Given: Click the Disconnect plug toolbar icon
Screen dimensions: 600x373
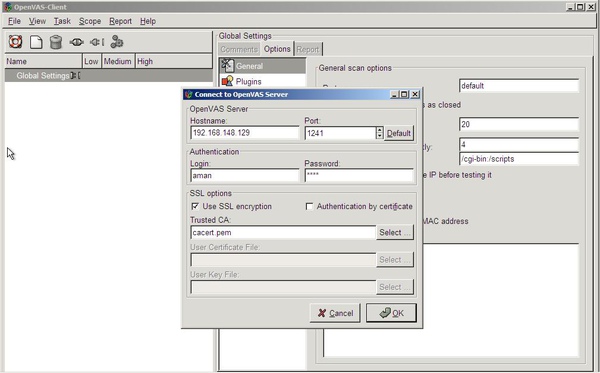Looking at the screenshot, I should [97, 42].
